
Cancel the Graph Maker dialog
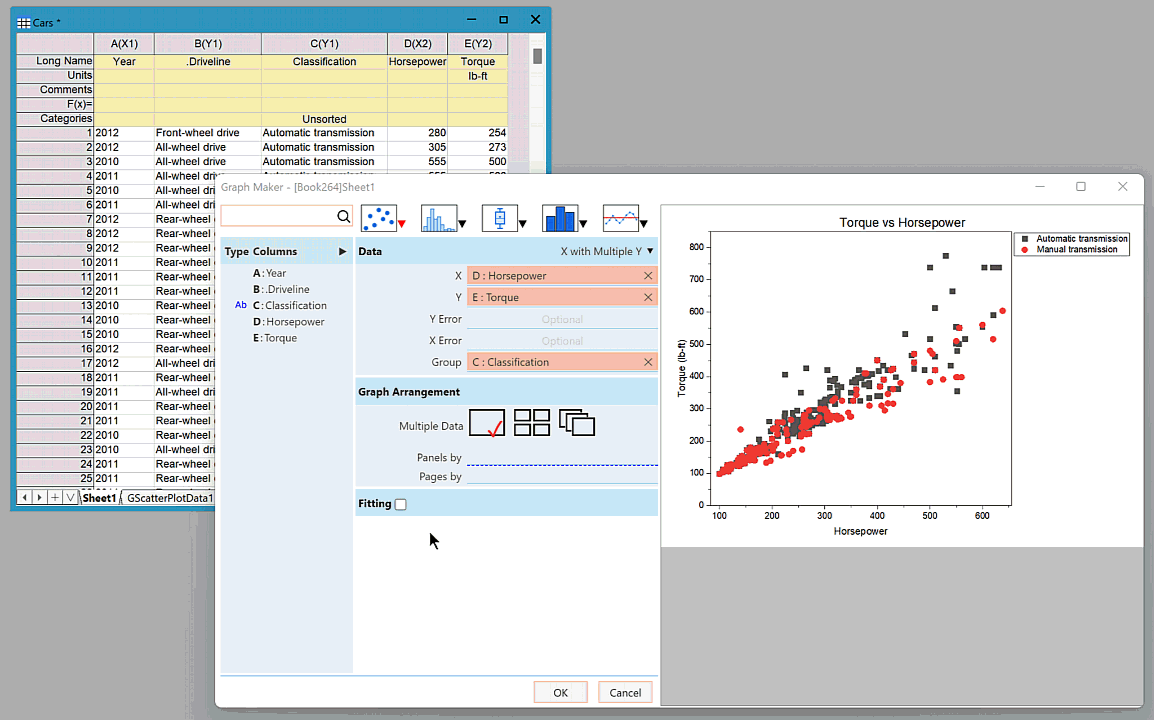point(625,692)
